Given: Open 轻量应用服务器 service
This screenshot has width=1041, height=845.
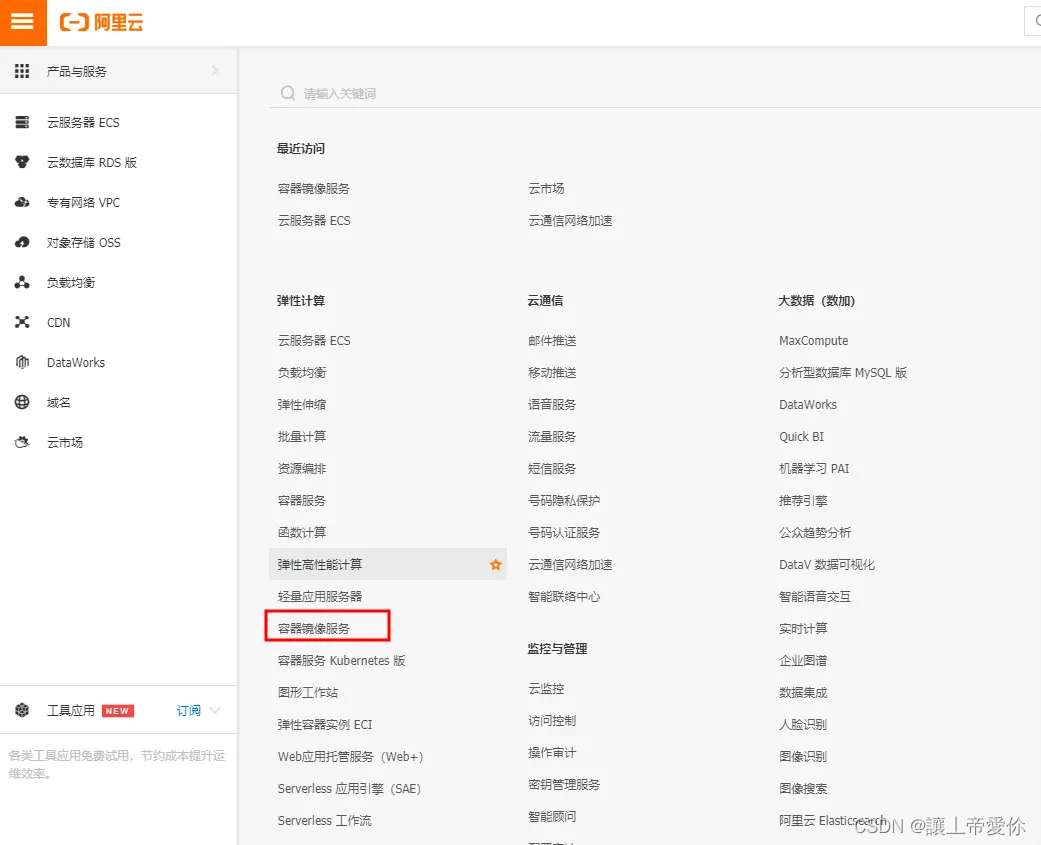Looking at the screenshot, I should (x=320, y=596).
